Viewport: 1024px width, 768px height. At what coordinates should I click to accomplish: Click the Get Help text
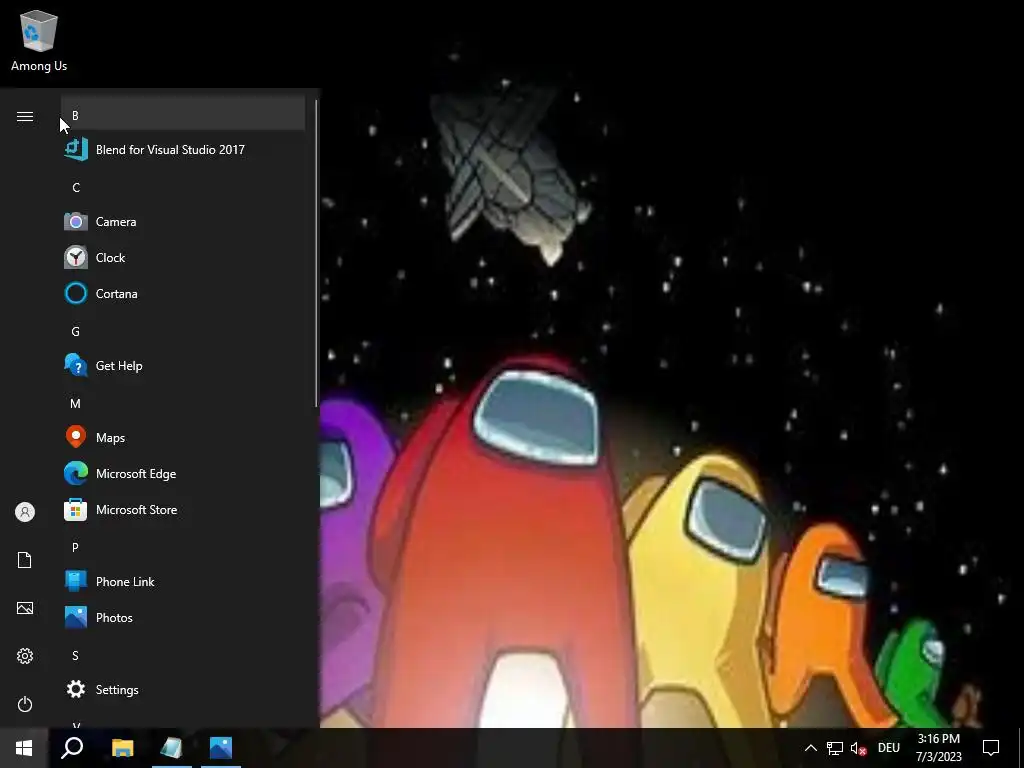pos(119,366)
